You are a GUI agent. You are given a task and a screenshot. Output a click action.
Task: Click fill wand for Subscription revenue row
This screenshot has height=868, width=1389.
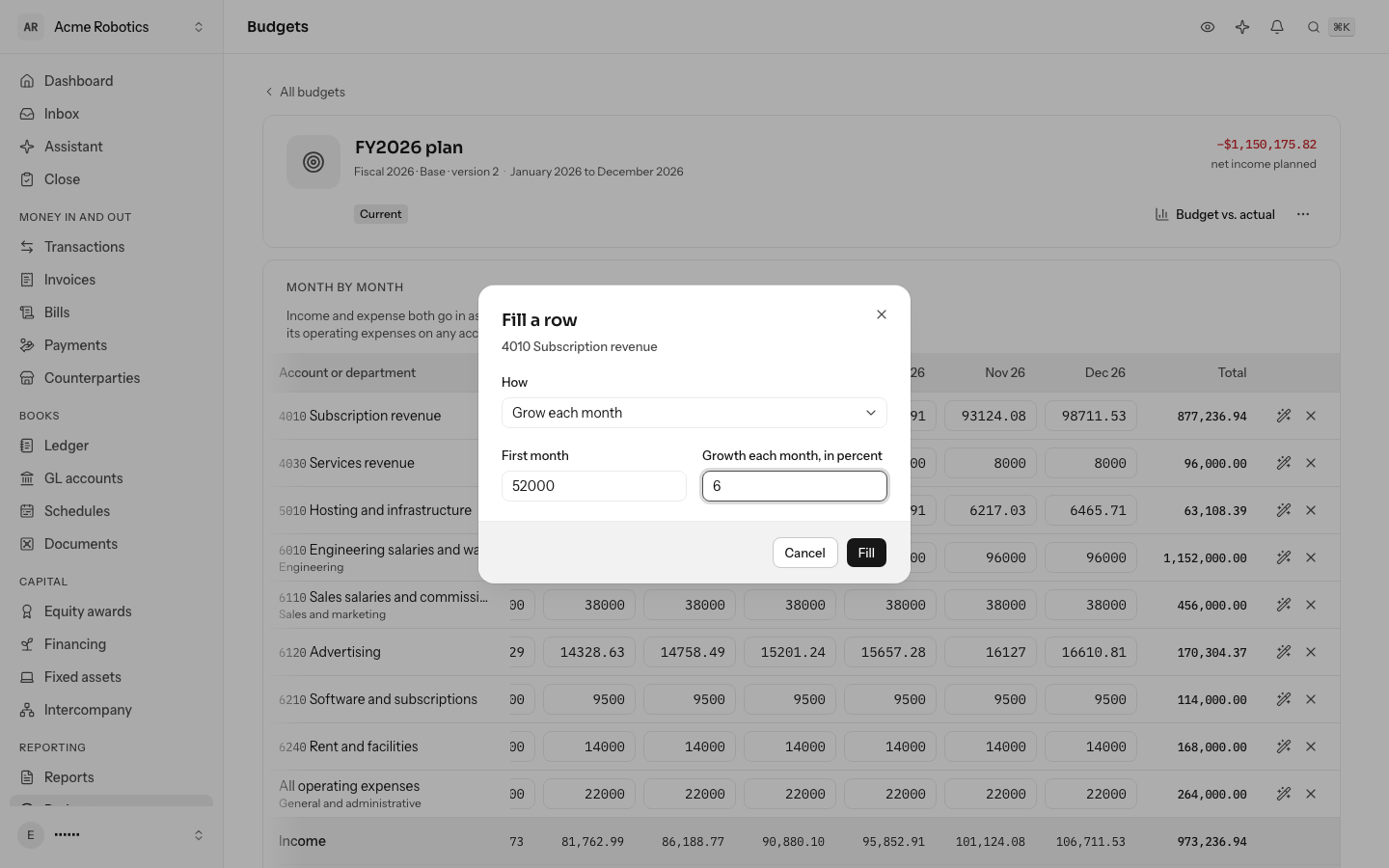(x=1284, y=416)
